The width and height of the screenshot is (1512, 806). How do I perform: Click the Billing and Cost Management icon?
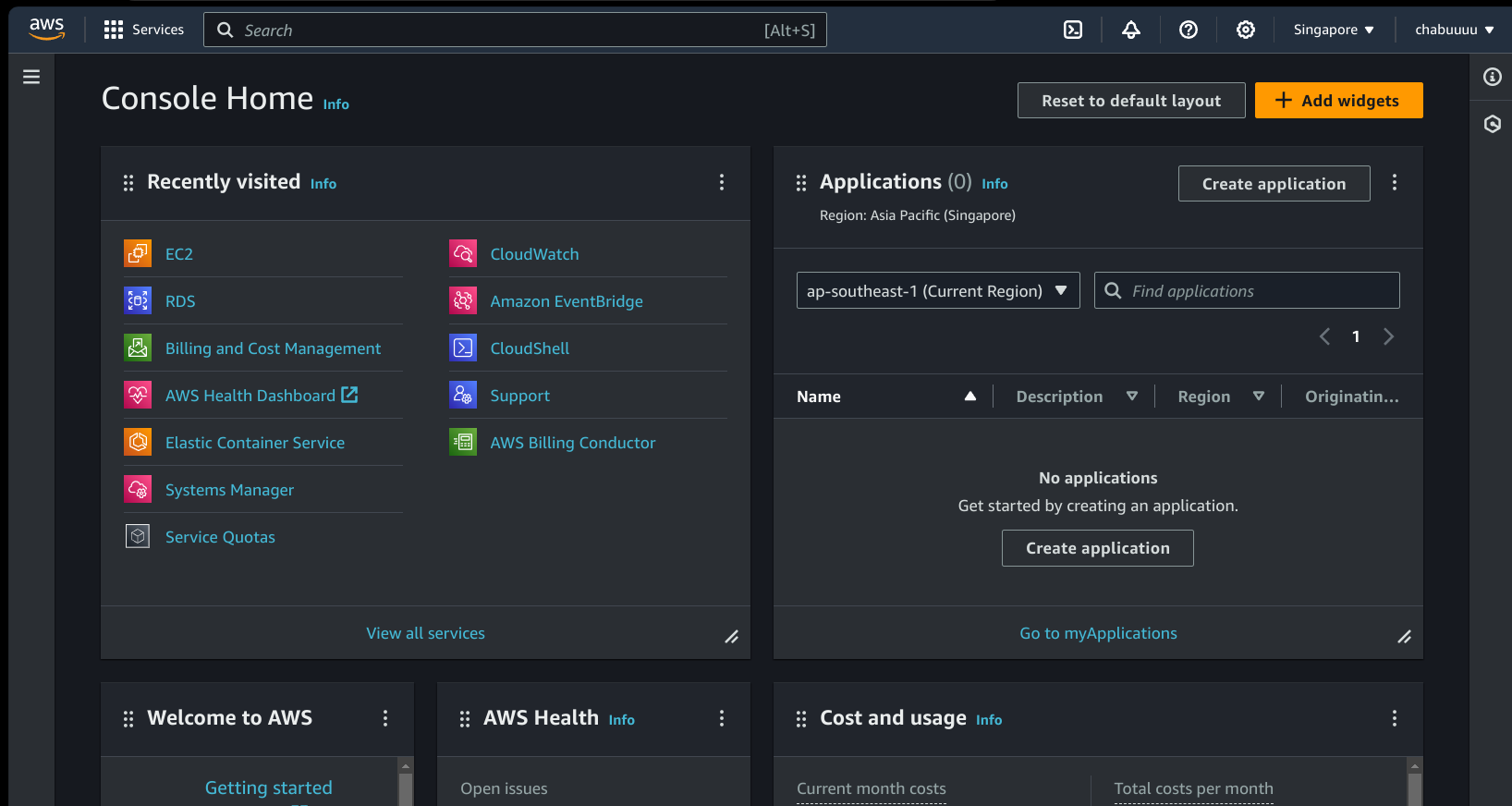click(138, 348)
